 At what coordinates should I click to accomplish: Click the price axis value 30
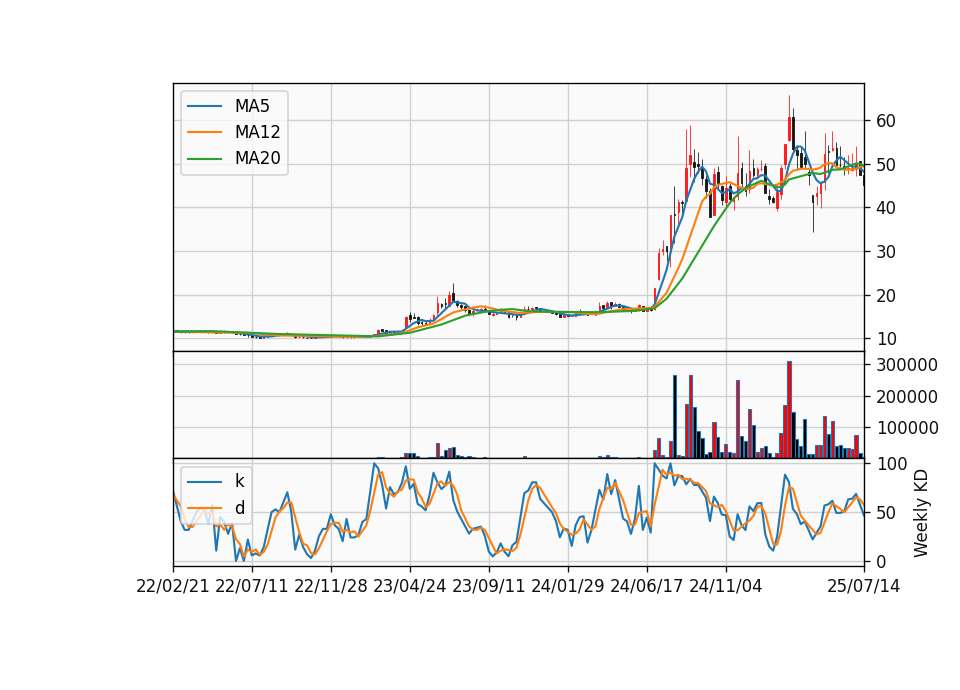[885, 252]
